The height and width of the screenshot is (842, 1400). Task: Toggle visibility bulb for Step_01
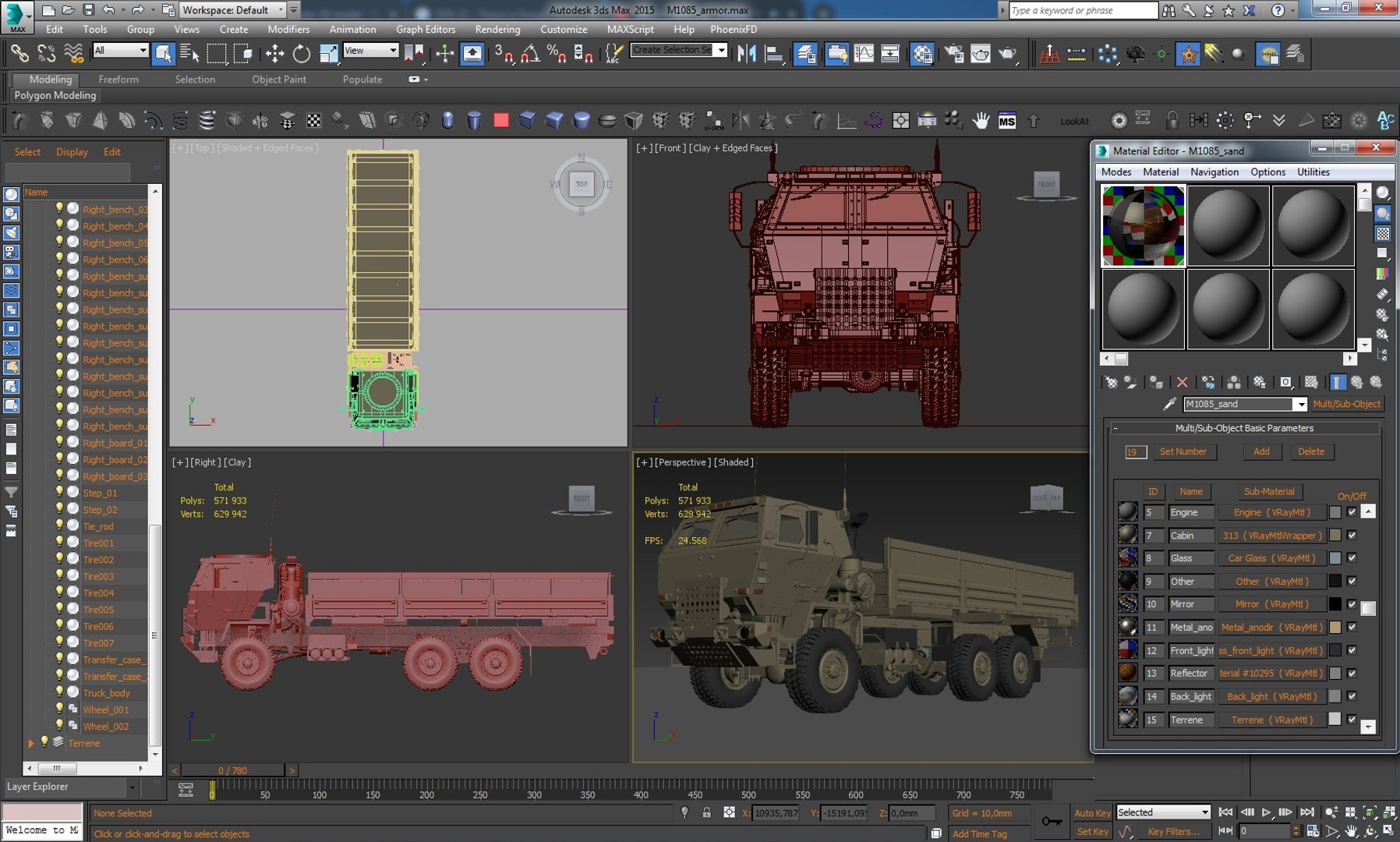pyautogui.click(x=58, y=492)
